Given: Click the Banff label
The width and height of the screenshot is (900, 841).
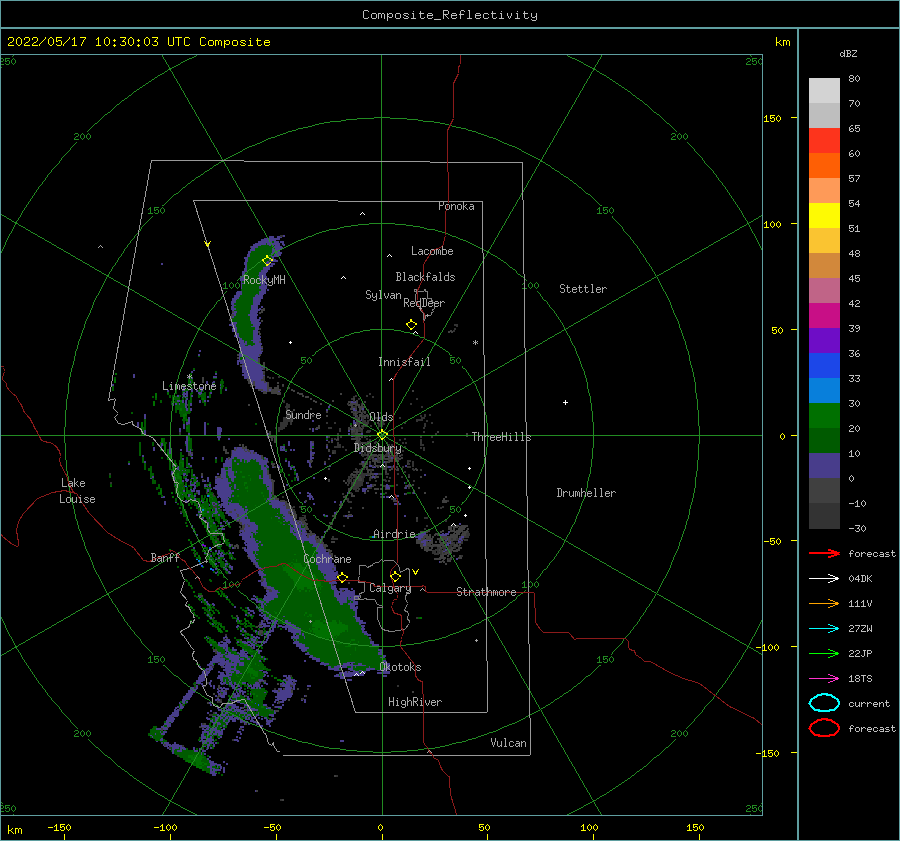Looking at the screenshot, I should 165,557.
